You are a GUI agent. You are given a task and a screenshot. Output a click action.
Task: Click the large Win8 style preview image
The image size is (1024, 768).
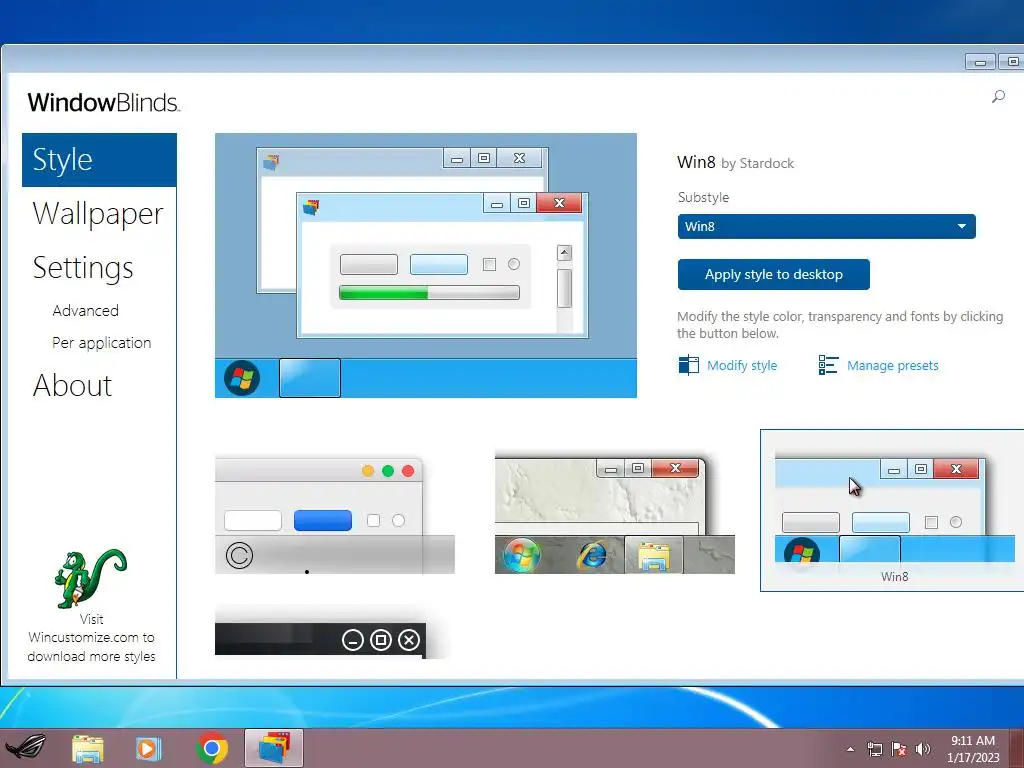tap(426, 265)
